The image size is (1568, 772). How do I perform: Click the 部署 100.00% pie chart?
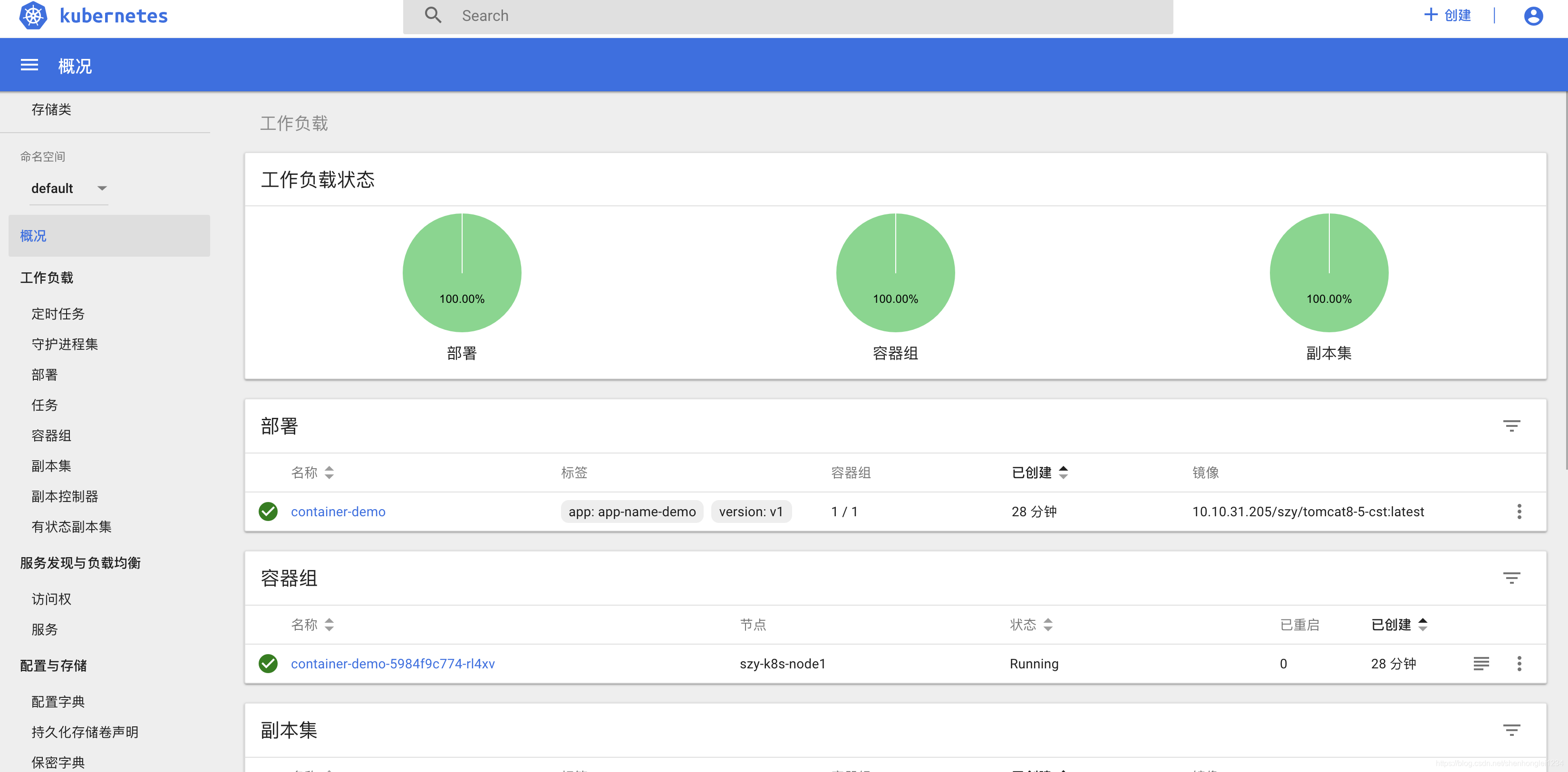(462, 273)
